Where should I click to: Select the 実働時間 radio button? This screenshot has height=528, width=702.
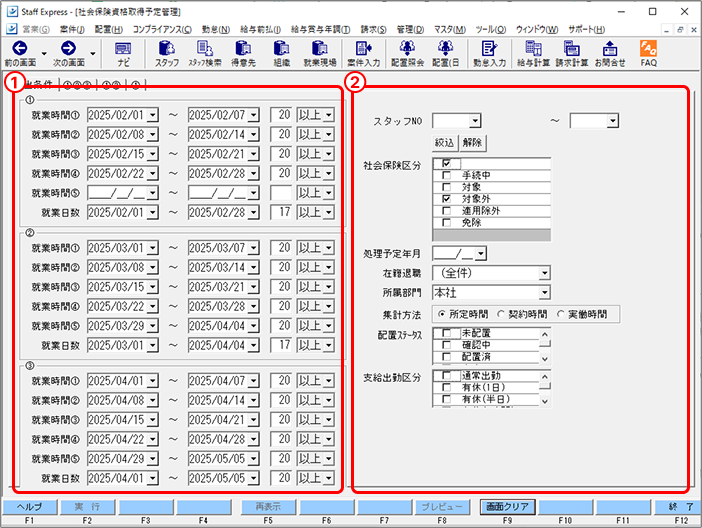pos(560,314)
